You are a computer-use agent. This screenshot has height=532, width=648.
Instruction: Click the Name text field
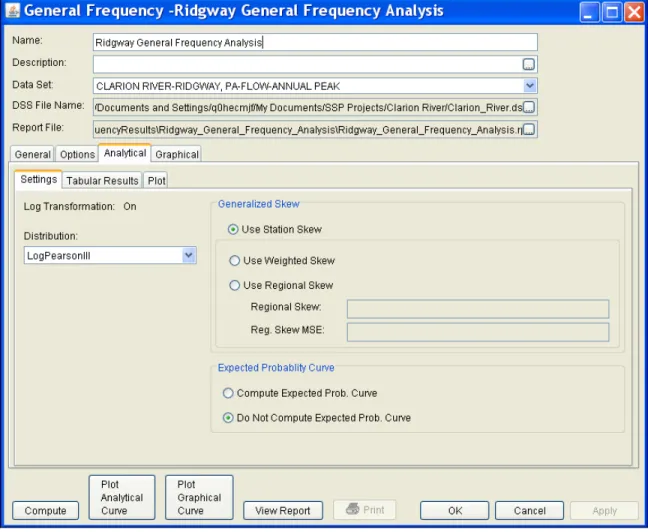[x=315, y=42]
